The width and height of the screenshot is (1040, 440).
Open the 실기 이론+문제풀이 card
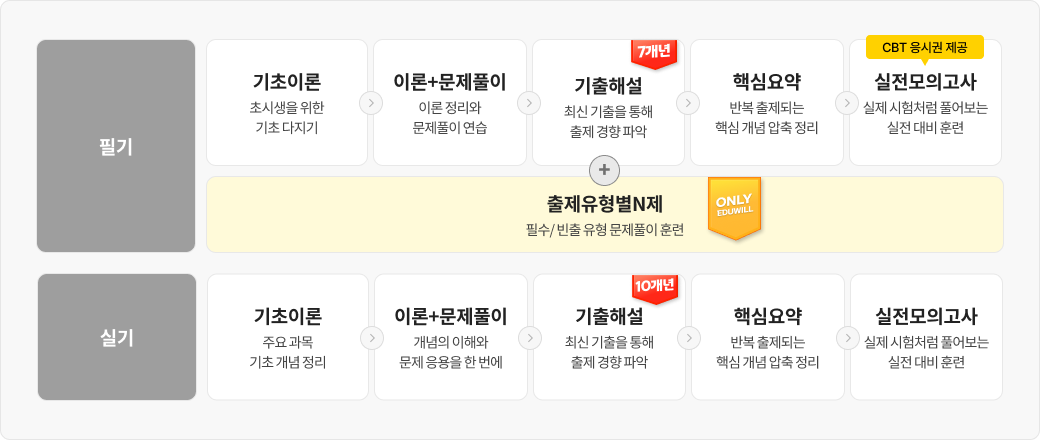450,337
